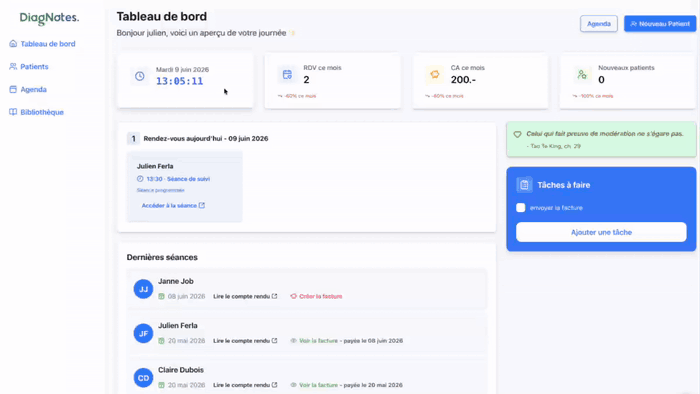The image size is (700, 394).
Task: Click the calendar icon beside sidebar Agenda
Action: point(13,89)
